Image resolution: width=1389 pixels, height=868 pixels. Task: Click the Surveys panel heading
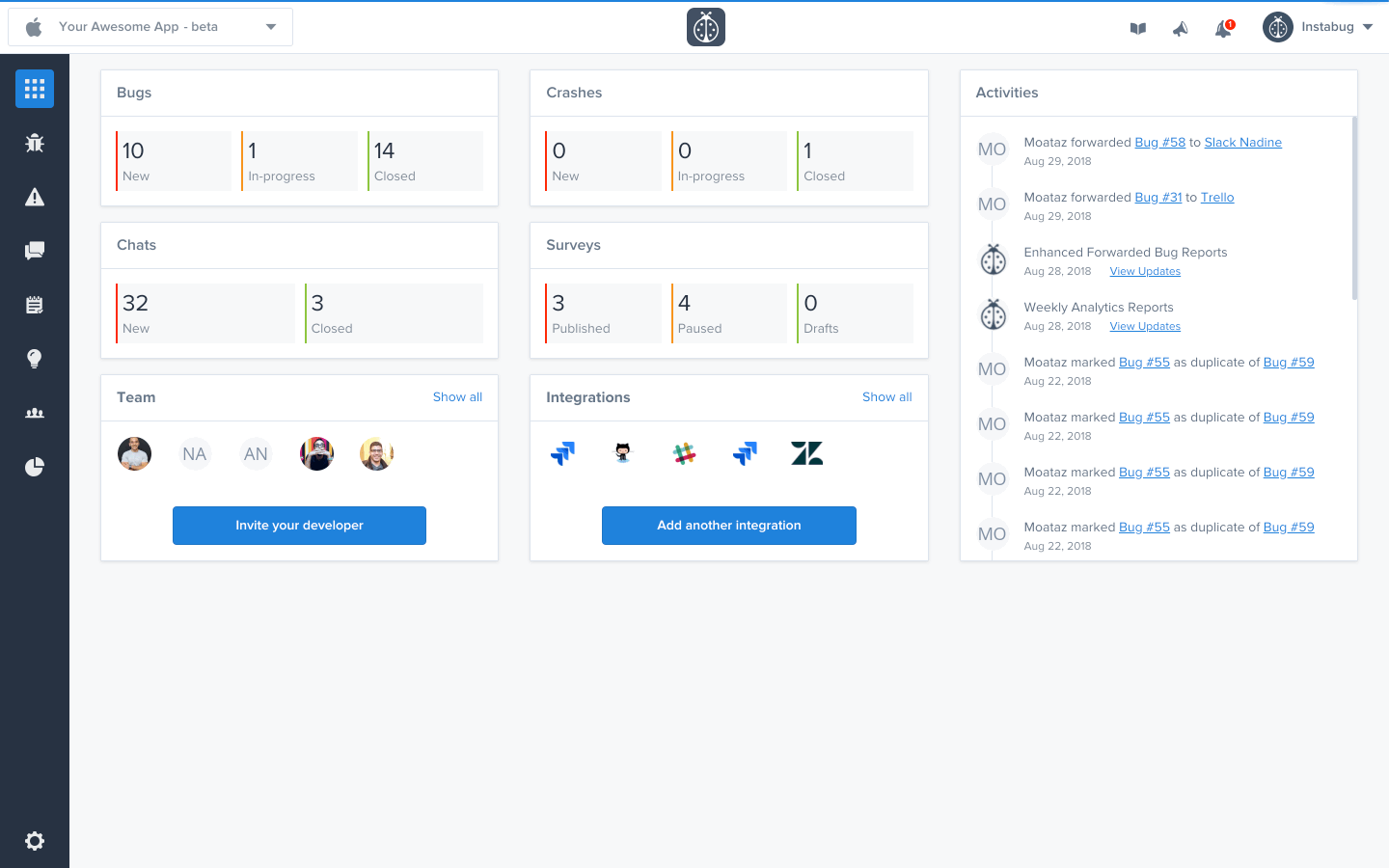click(573, 245)
